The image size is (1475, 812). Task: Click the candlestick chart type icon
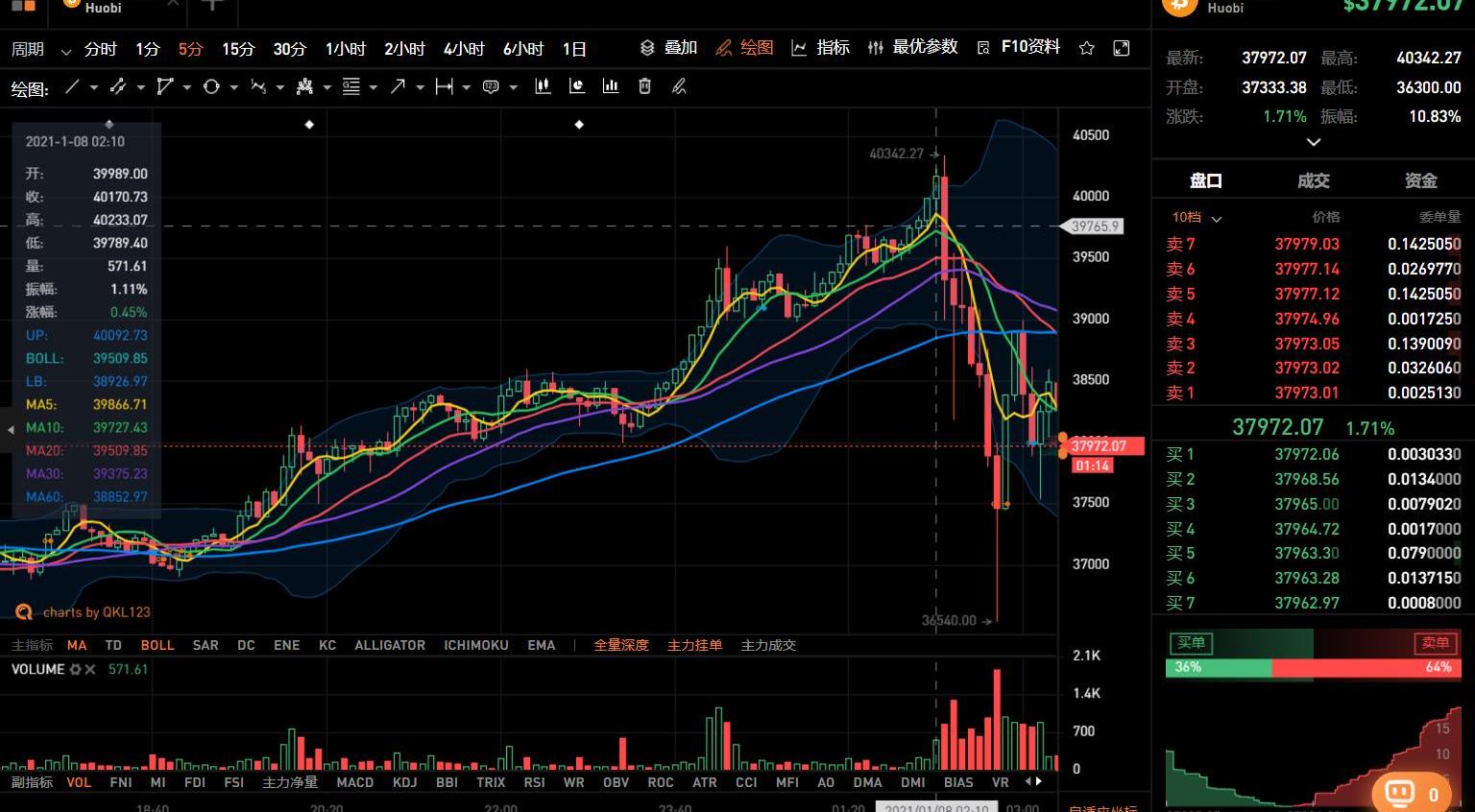543,87
